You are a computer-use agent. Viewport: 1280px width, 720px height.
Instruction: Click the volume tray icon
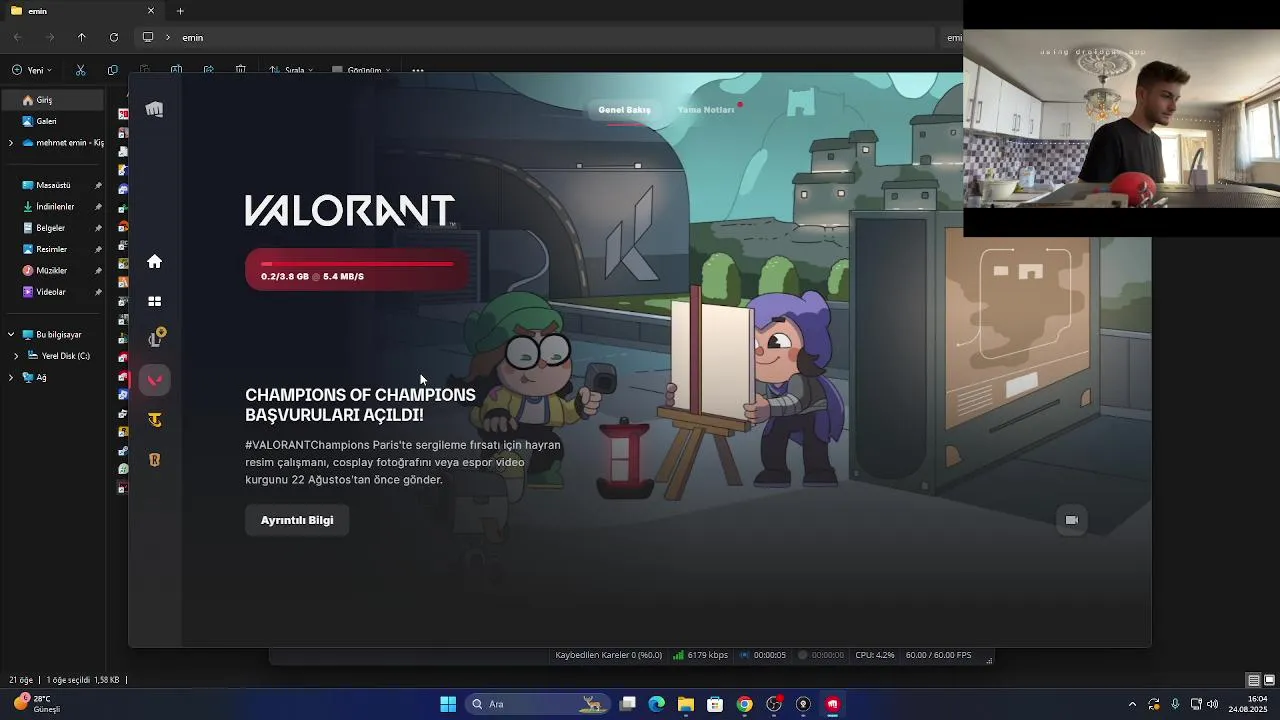pyautogui.click(x=1213, y=704)
